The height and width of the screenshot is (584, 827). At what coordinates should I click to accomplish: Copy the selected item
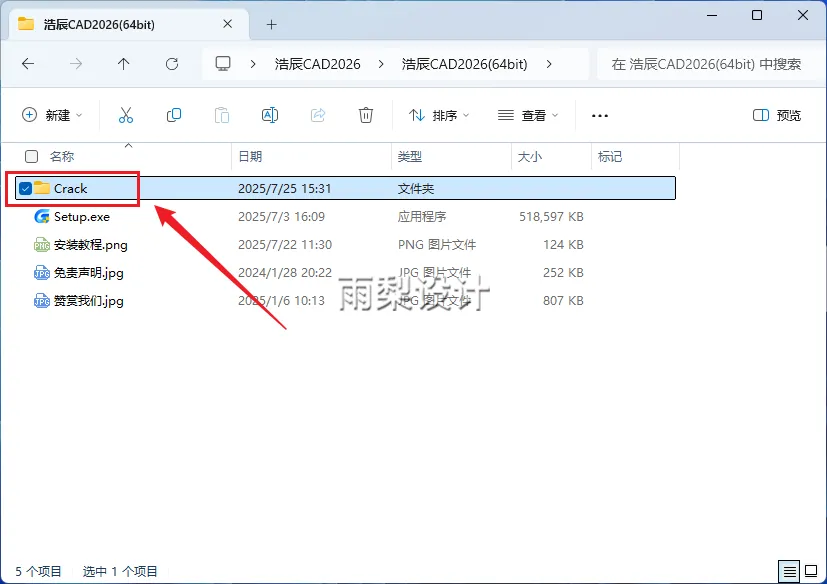pos(174,115)
